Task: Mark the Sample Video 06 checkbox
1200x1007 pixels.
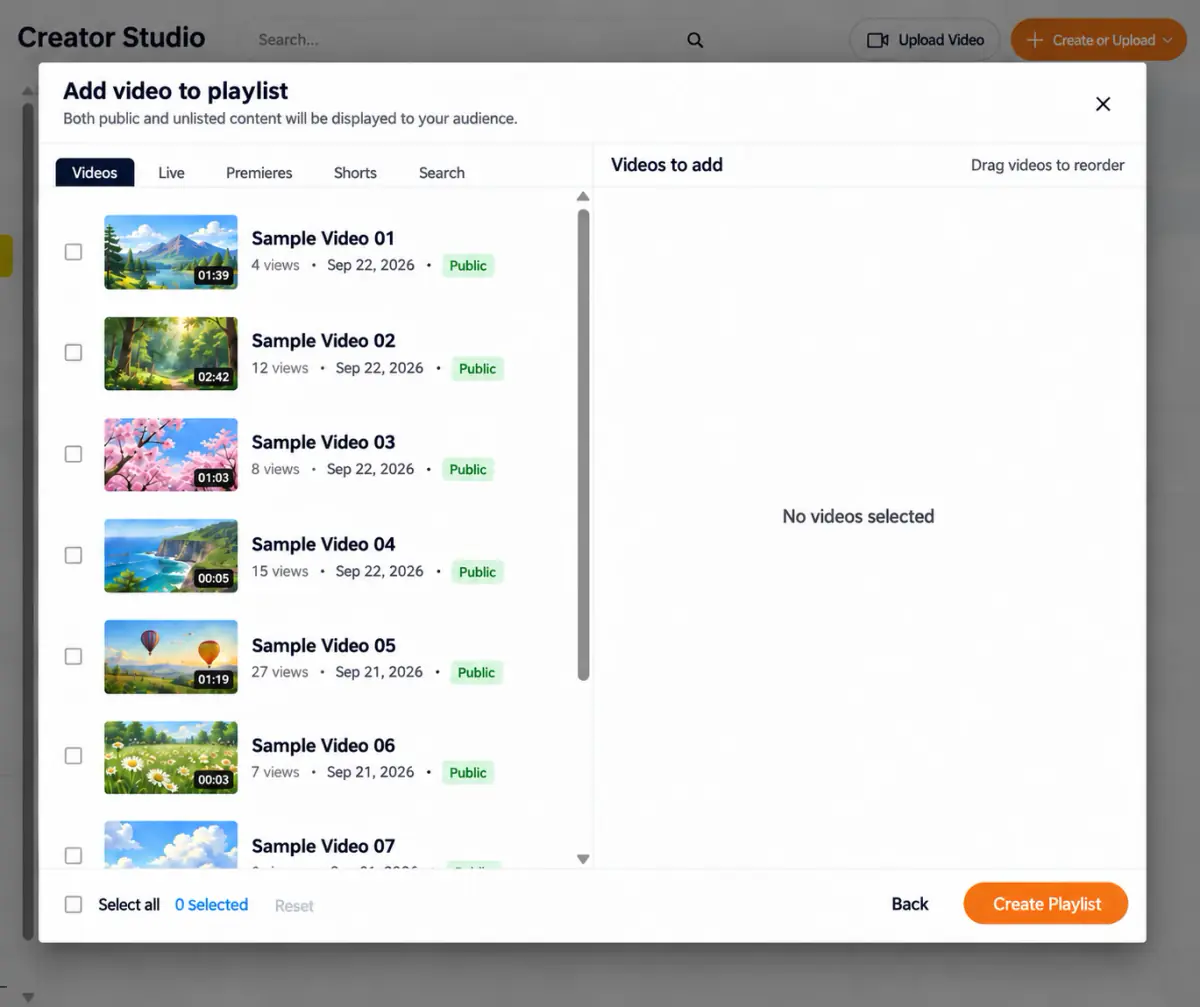Action: (73, 756)
